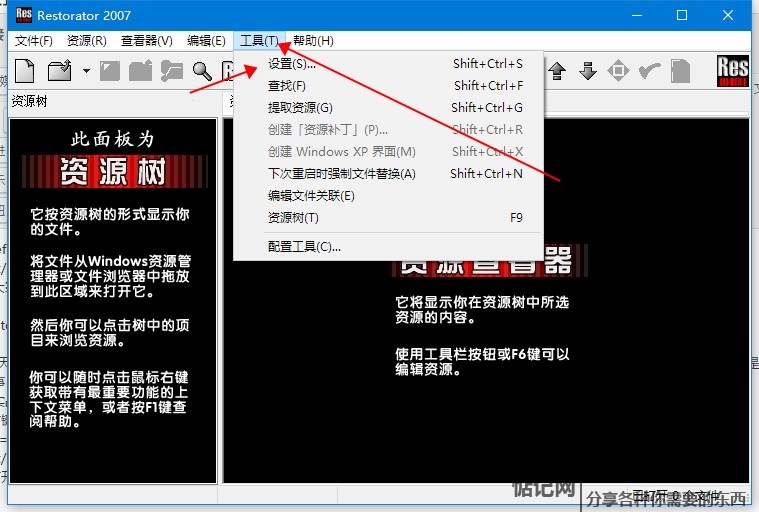Open the 编辑(E) menu

pyautogui.click(x=206, y=41)
